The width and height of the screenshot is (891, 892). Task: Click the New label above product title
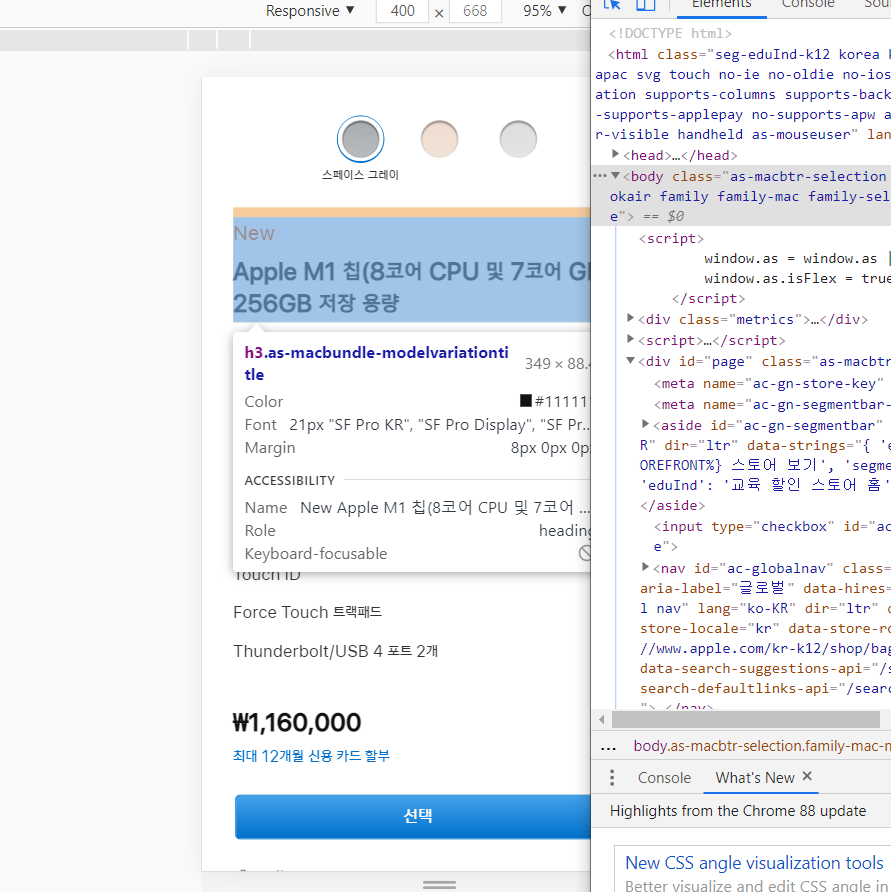coord(254,233)
